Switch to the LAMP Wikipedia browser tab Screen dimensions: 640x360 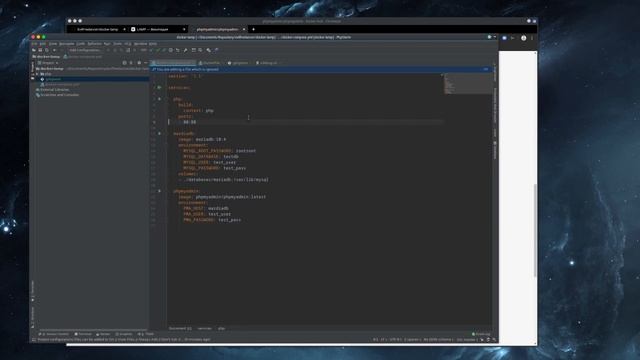tap(158, 29)
